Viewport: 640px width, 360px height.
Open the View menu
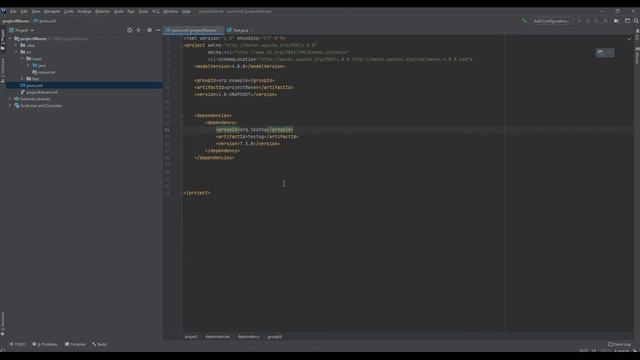pos(36,11)
